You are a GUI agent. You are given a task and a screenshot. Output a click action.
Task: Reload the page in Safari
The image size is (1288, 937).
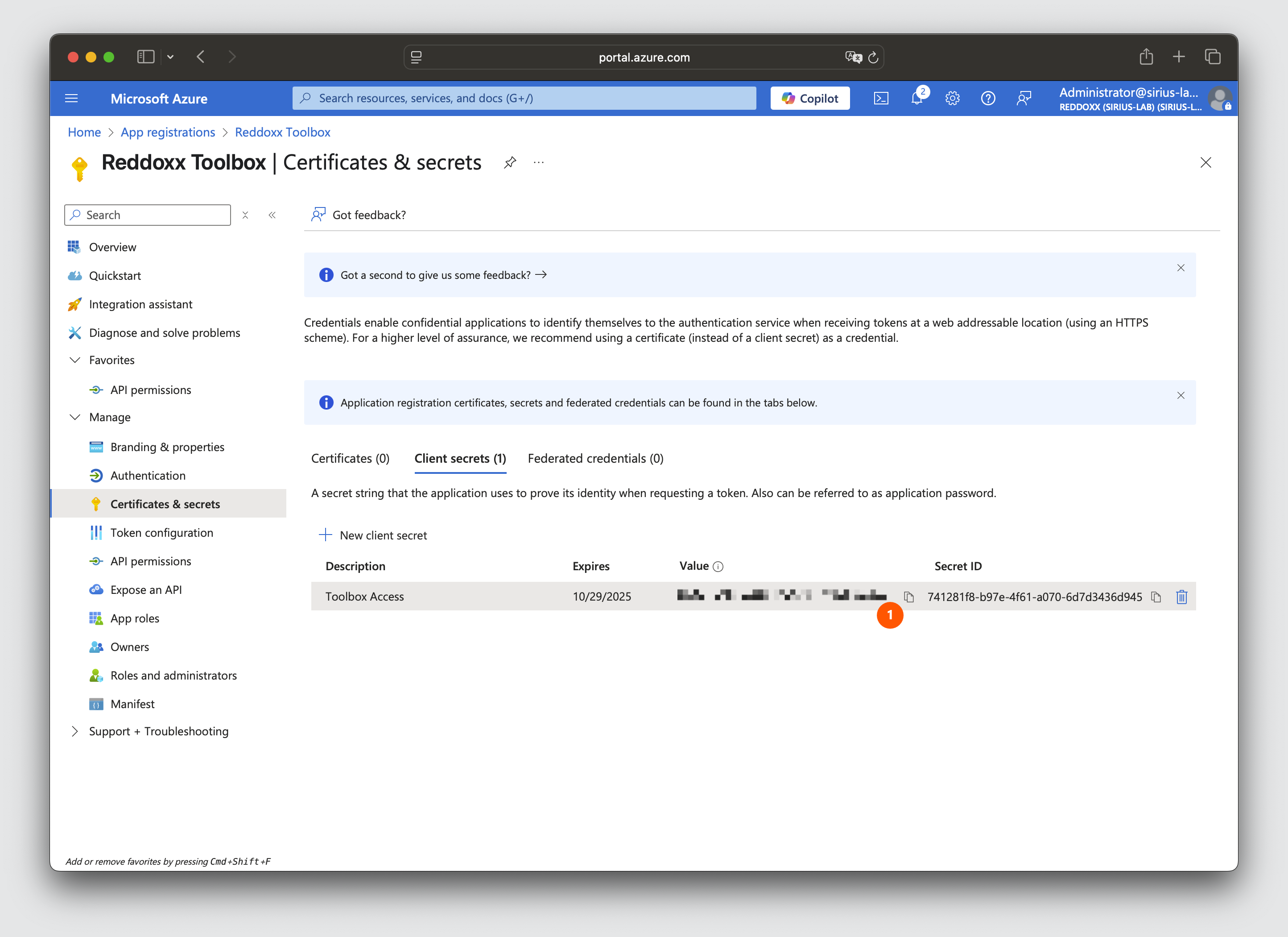[x=873, y=58]
